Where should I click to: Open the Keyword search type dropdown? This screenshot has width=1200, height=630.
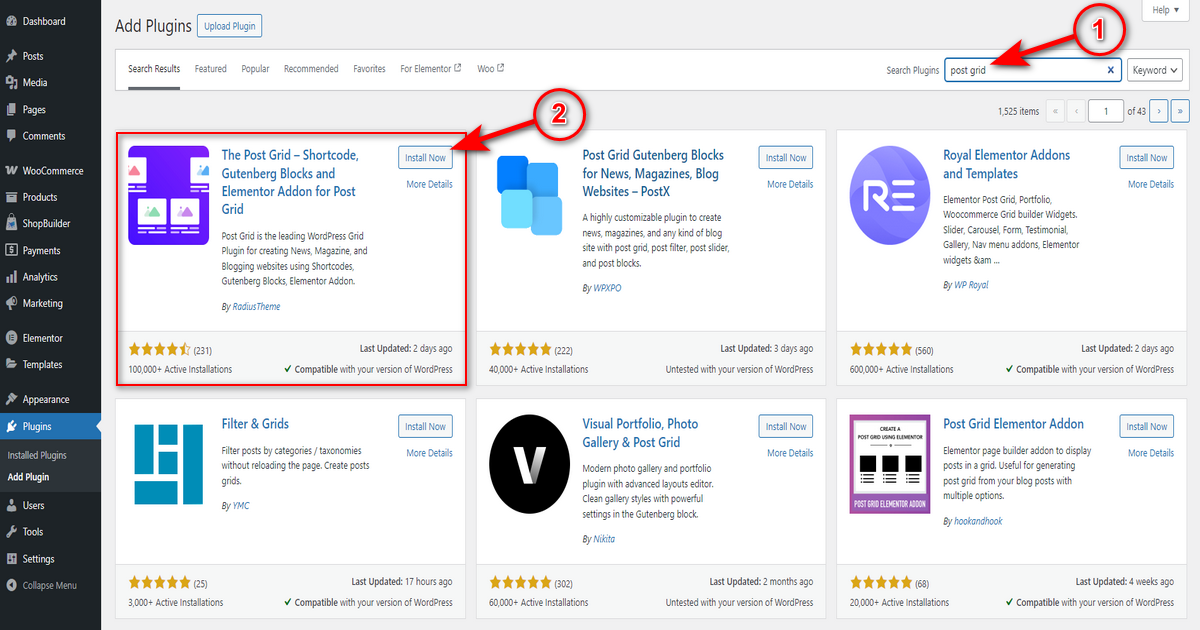click(1155, 70)
